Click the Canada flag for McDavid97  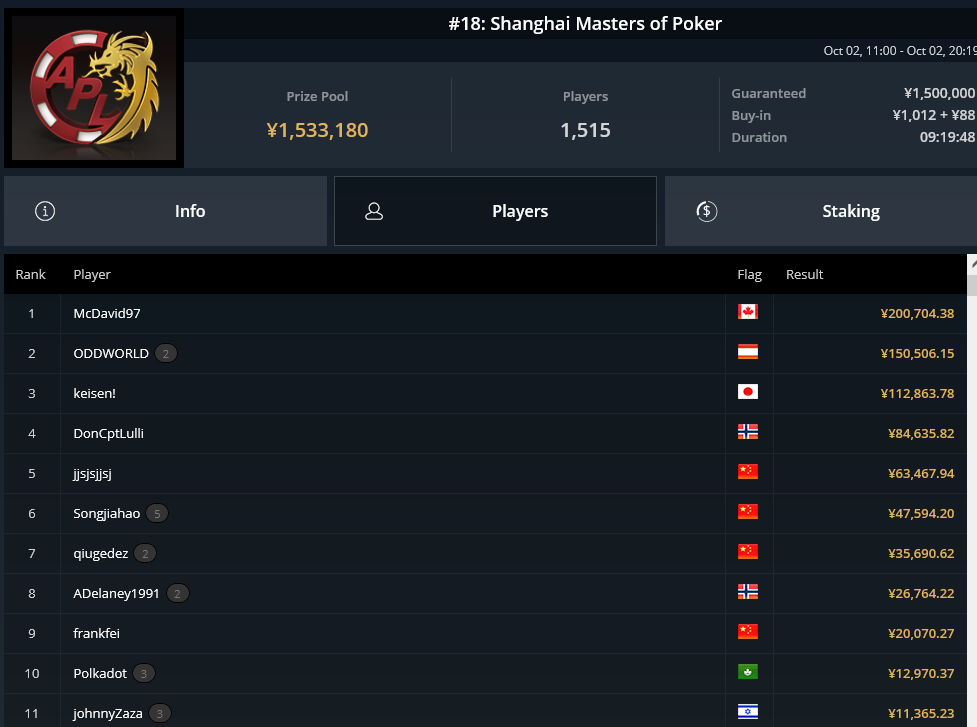pos(748,311)
